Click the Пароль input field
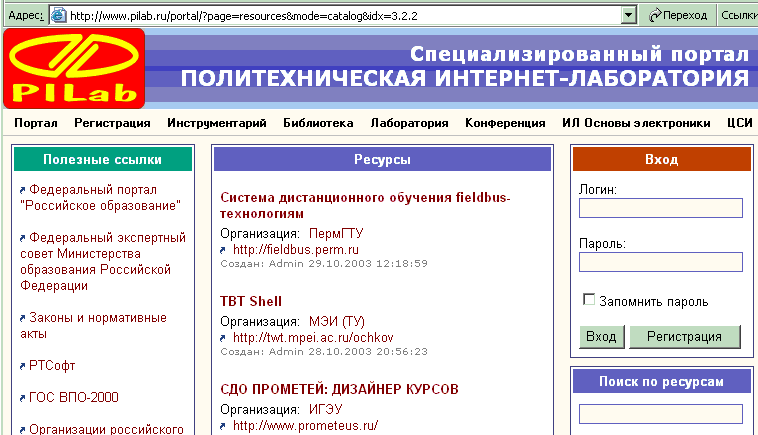 (661, 262)
